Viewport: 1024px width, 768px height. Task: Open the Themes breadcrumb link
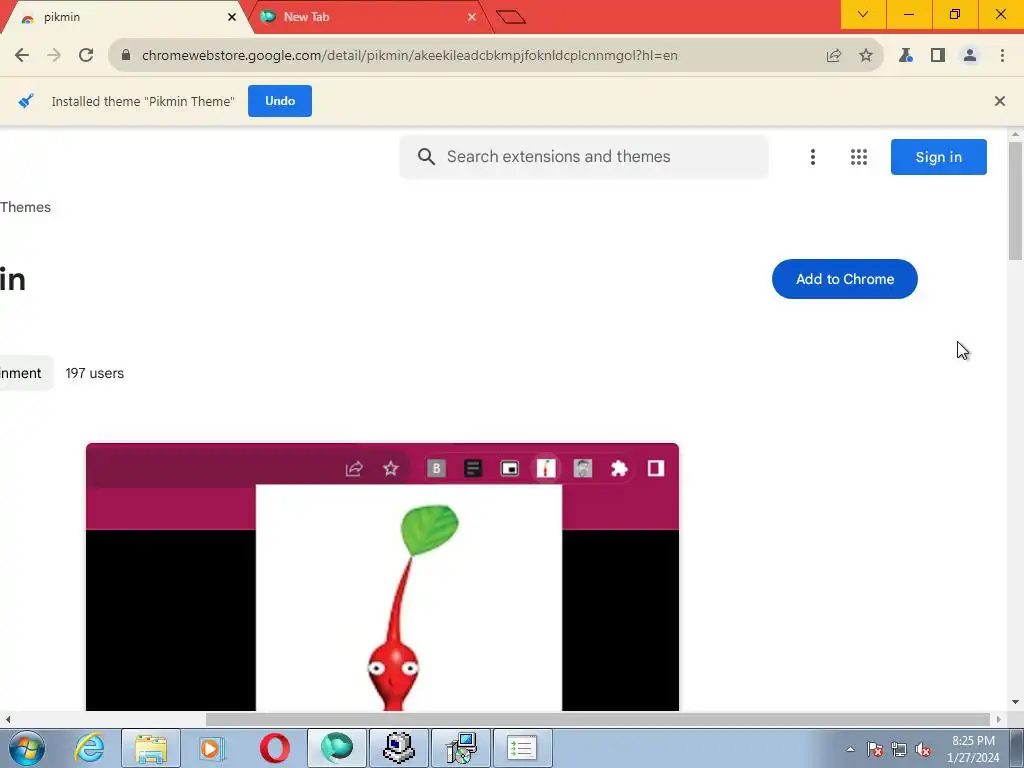tap(25, 207)
